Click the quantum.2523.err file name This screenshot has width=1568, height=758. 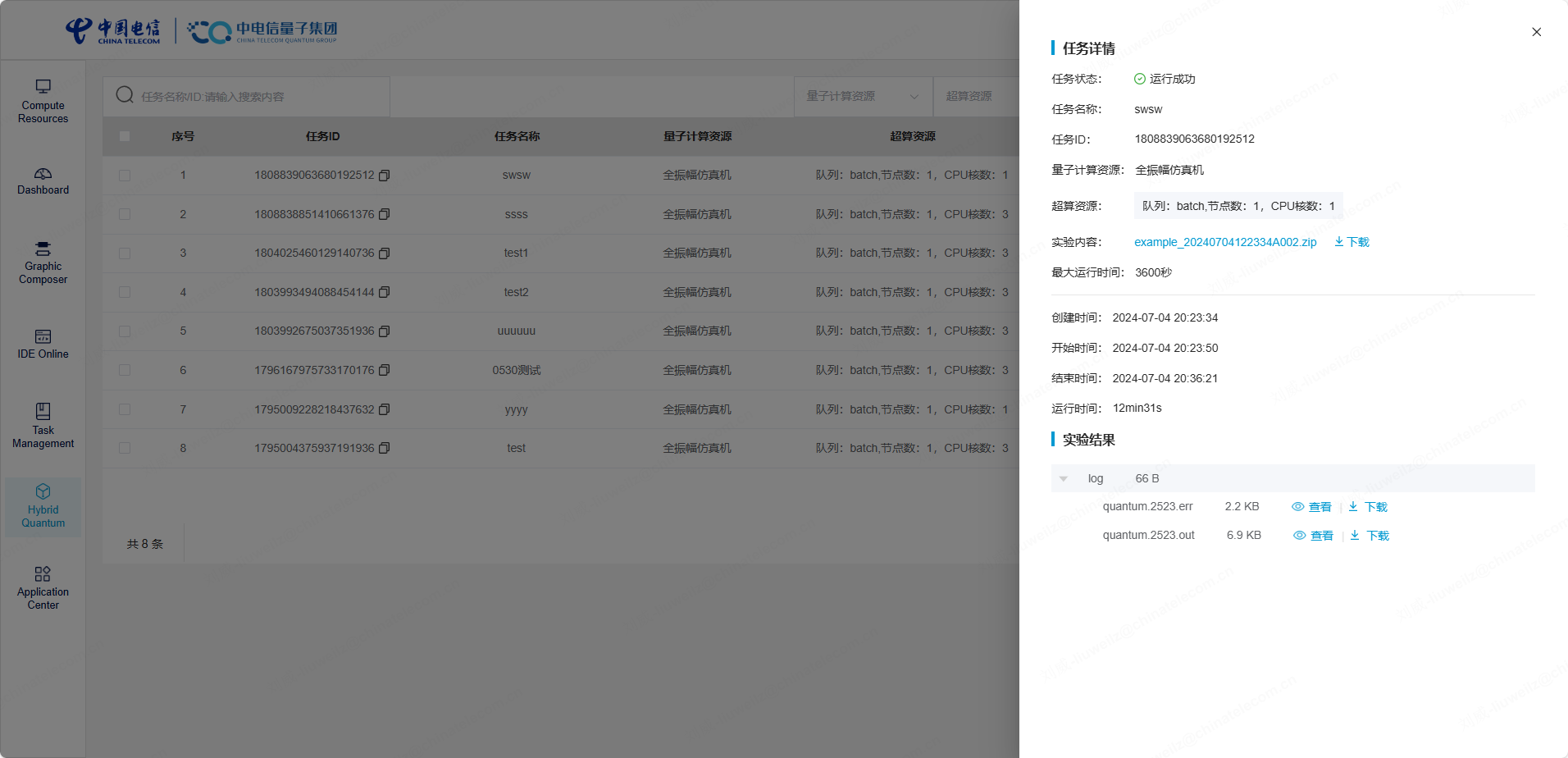coord(1148,507)
